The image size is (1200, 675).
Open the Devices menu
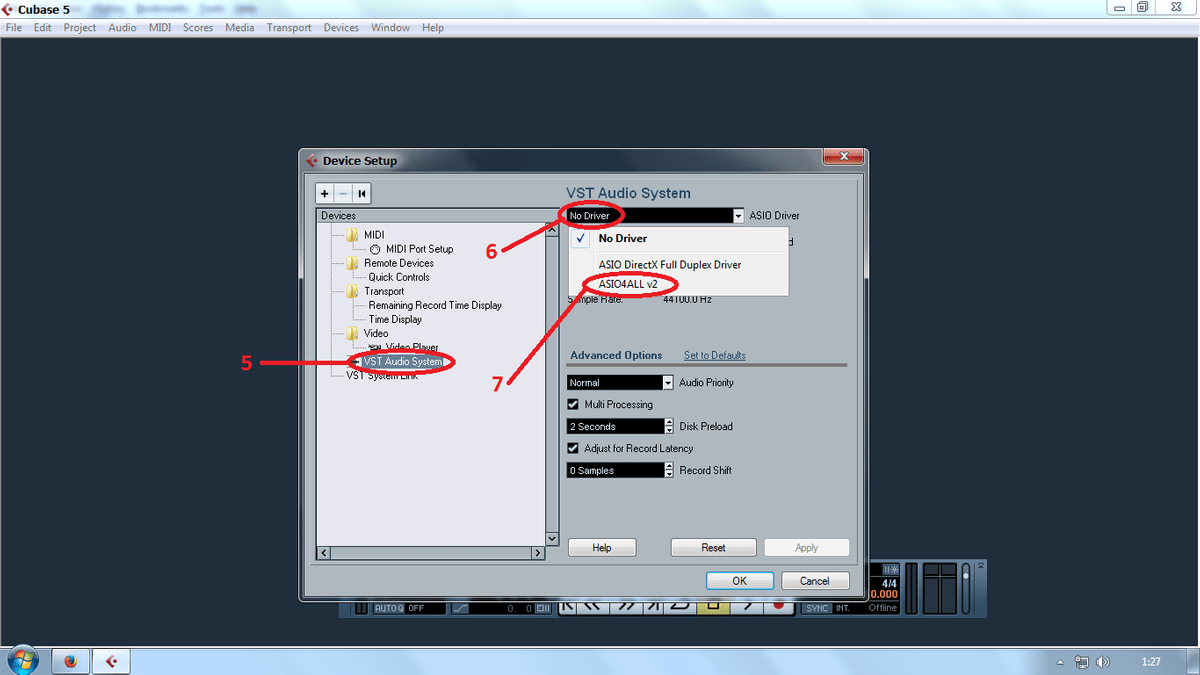[x=341, y=28]
